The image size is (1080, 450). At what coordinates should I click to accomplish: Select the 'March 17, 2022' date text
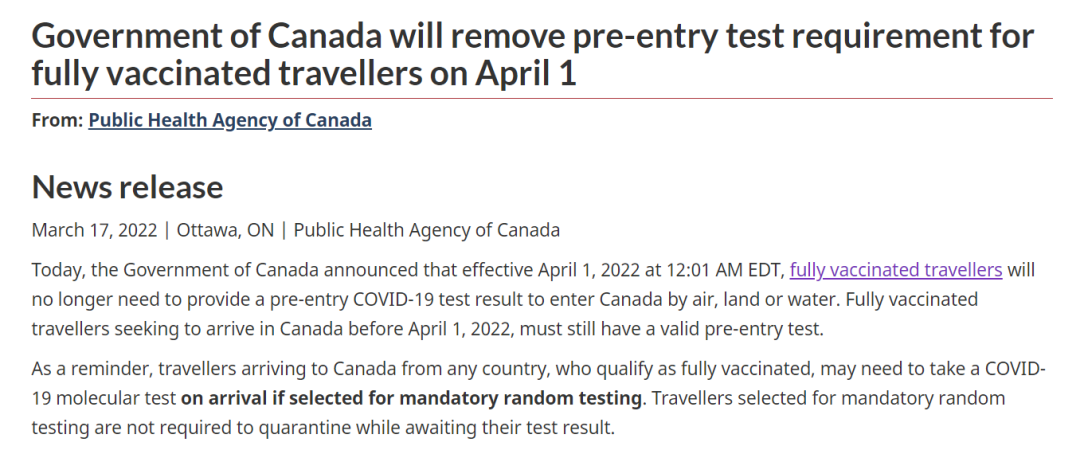coord(94,230)
